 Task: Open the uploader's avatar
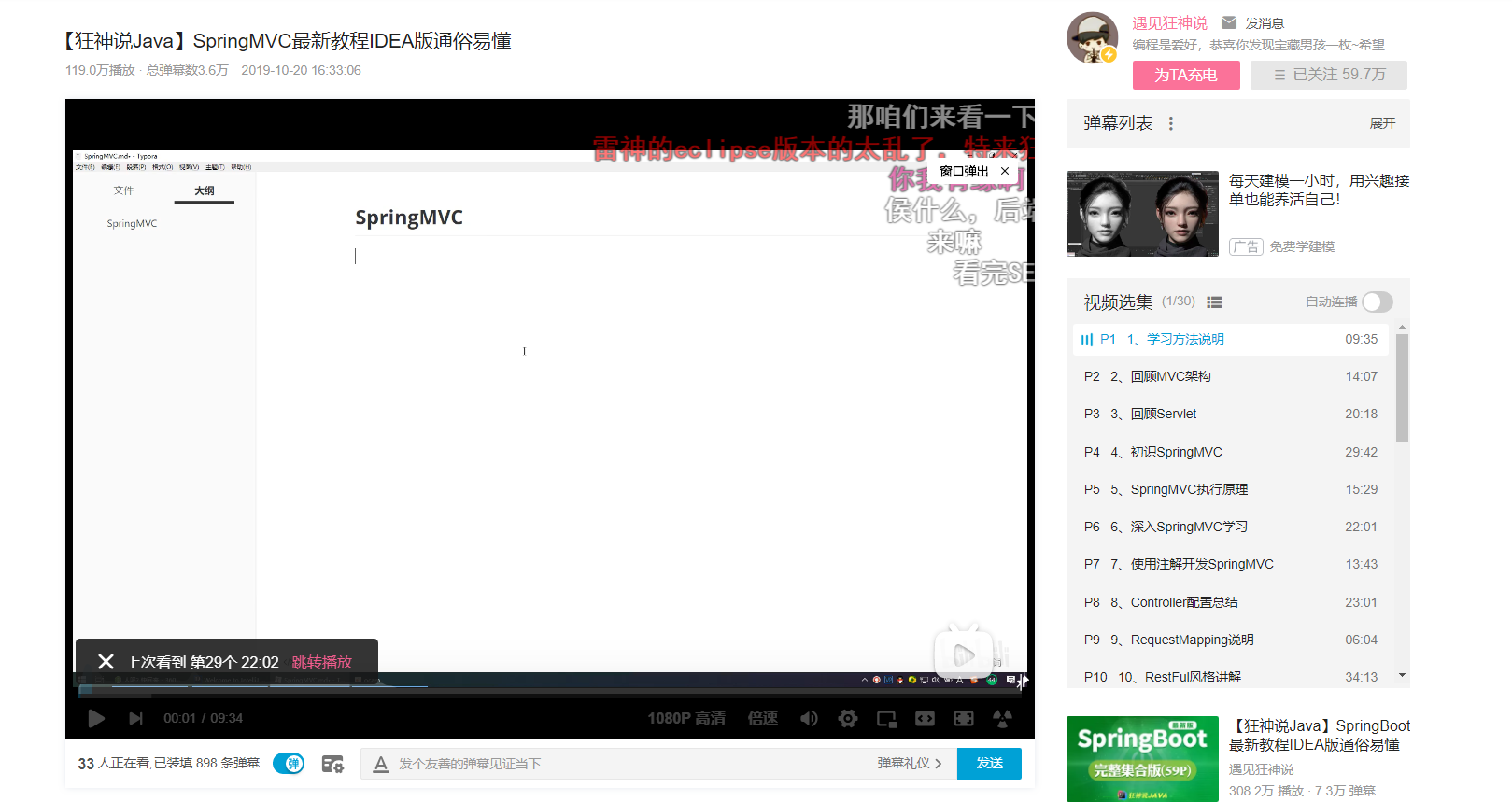click(x=1093, y=38)
